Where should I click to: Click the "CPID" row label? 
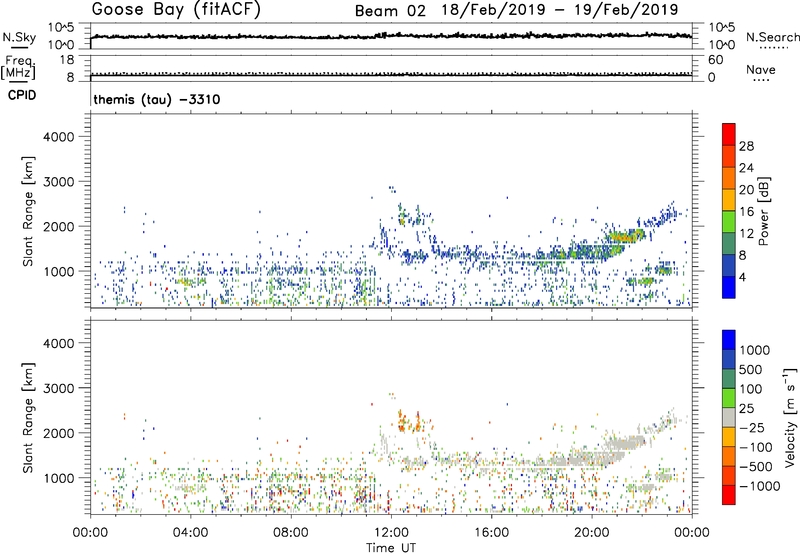(22, 95)
